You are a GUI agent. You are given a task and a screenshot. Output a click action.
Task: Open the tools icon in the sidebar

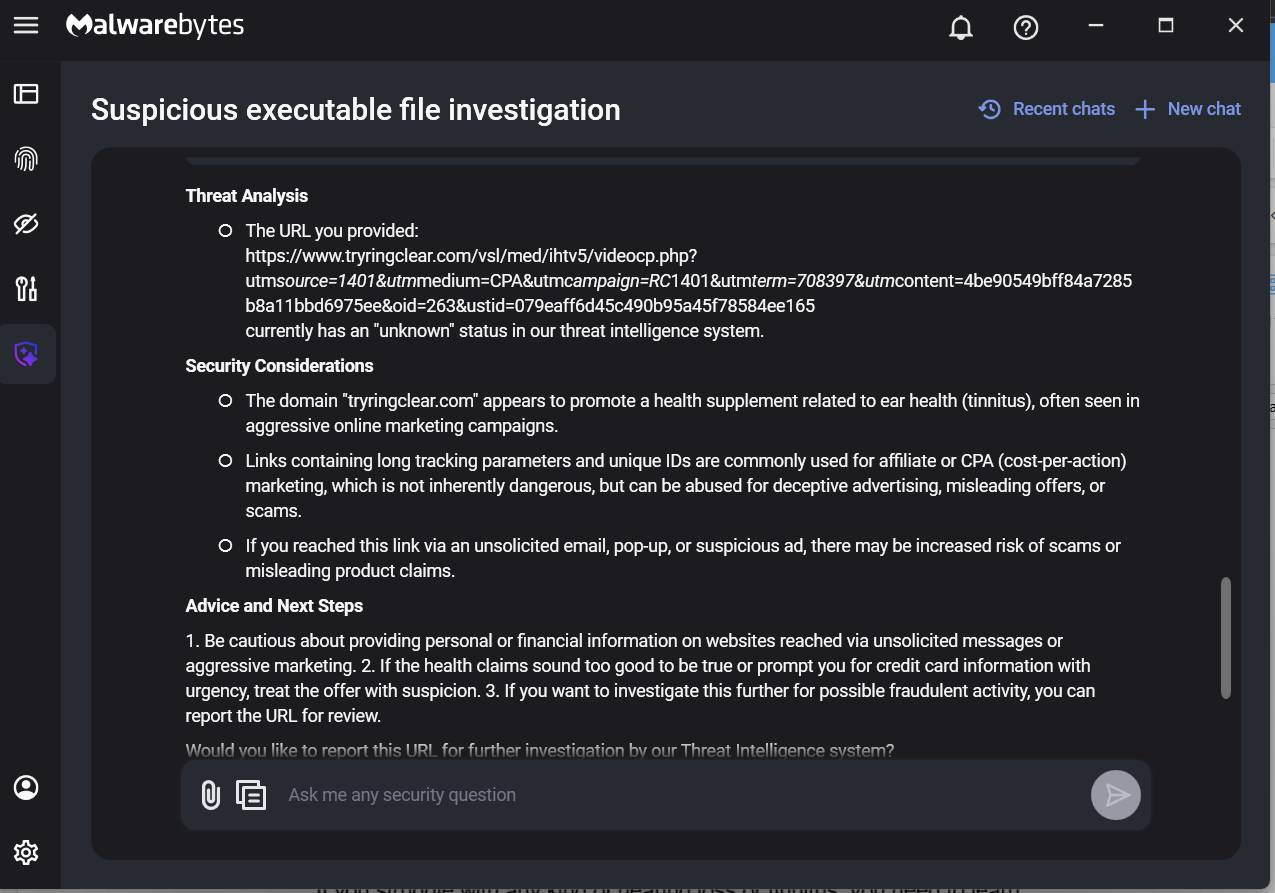[x=26, y=289]
